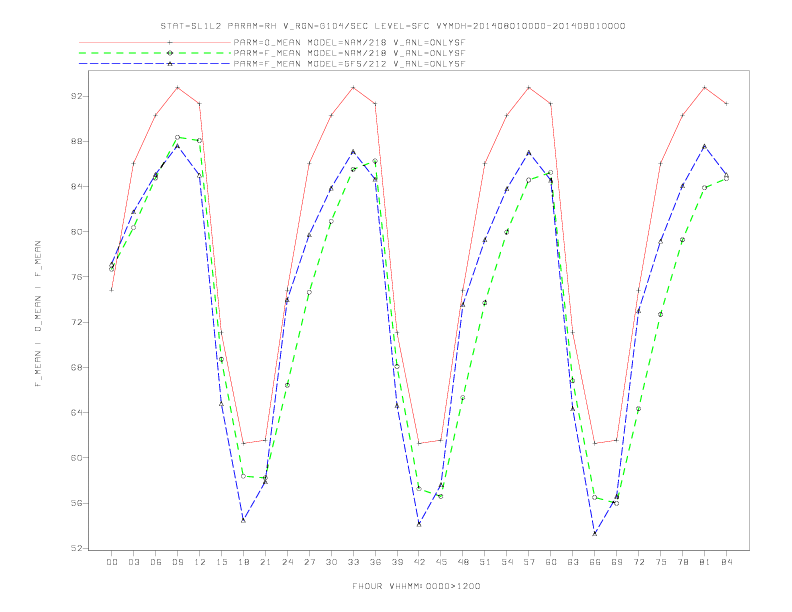Select the x-axis title FHOUR VHHMM:0000>1200
The height and width of the screenshot is (612, 792).
tap(416, 586)
